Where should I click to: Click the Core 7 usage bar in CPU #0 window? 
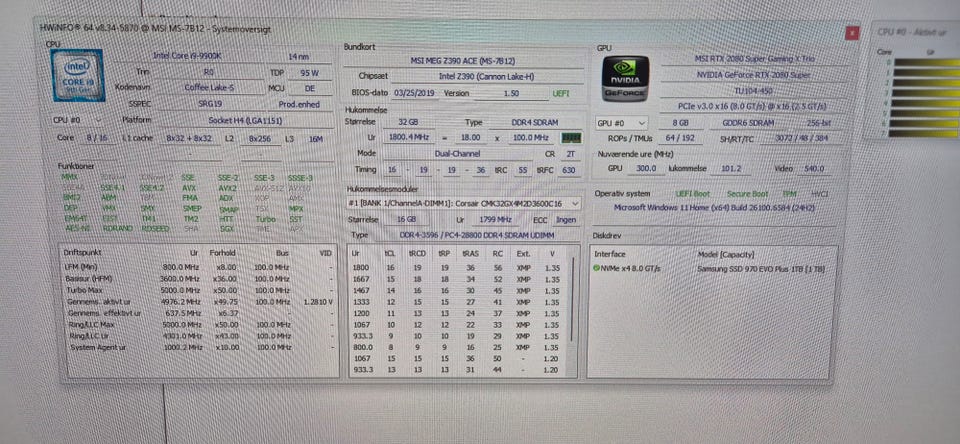pos(924,133)
